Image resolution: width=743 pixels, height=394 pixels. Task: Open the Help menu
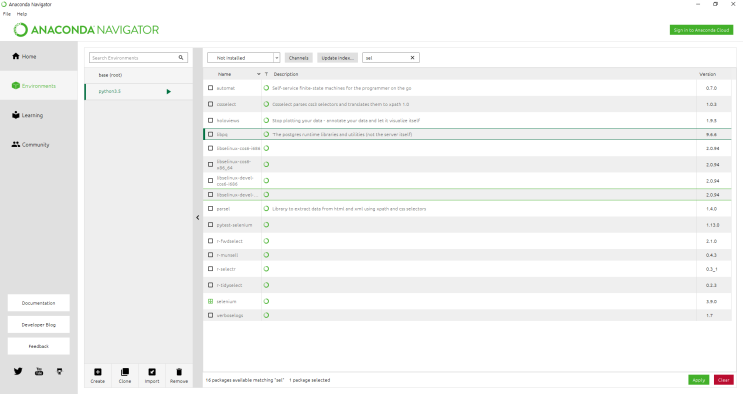click(x=22, y=14)
